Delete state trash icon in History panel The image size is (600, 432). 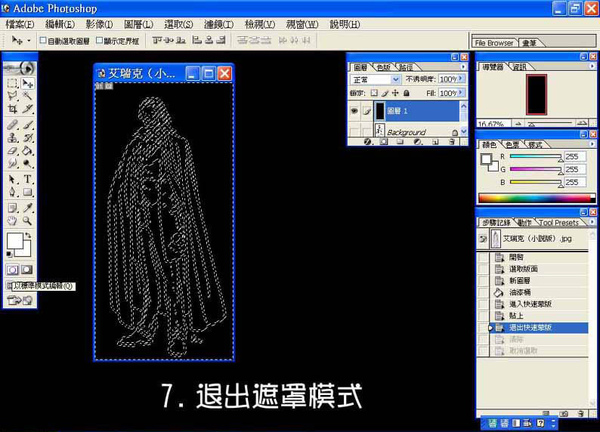[x=581, y=414]
